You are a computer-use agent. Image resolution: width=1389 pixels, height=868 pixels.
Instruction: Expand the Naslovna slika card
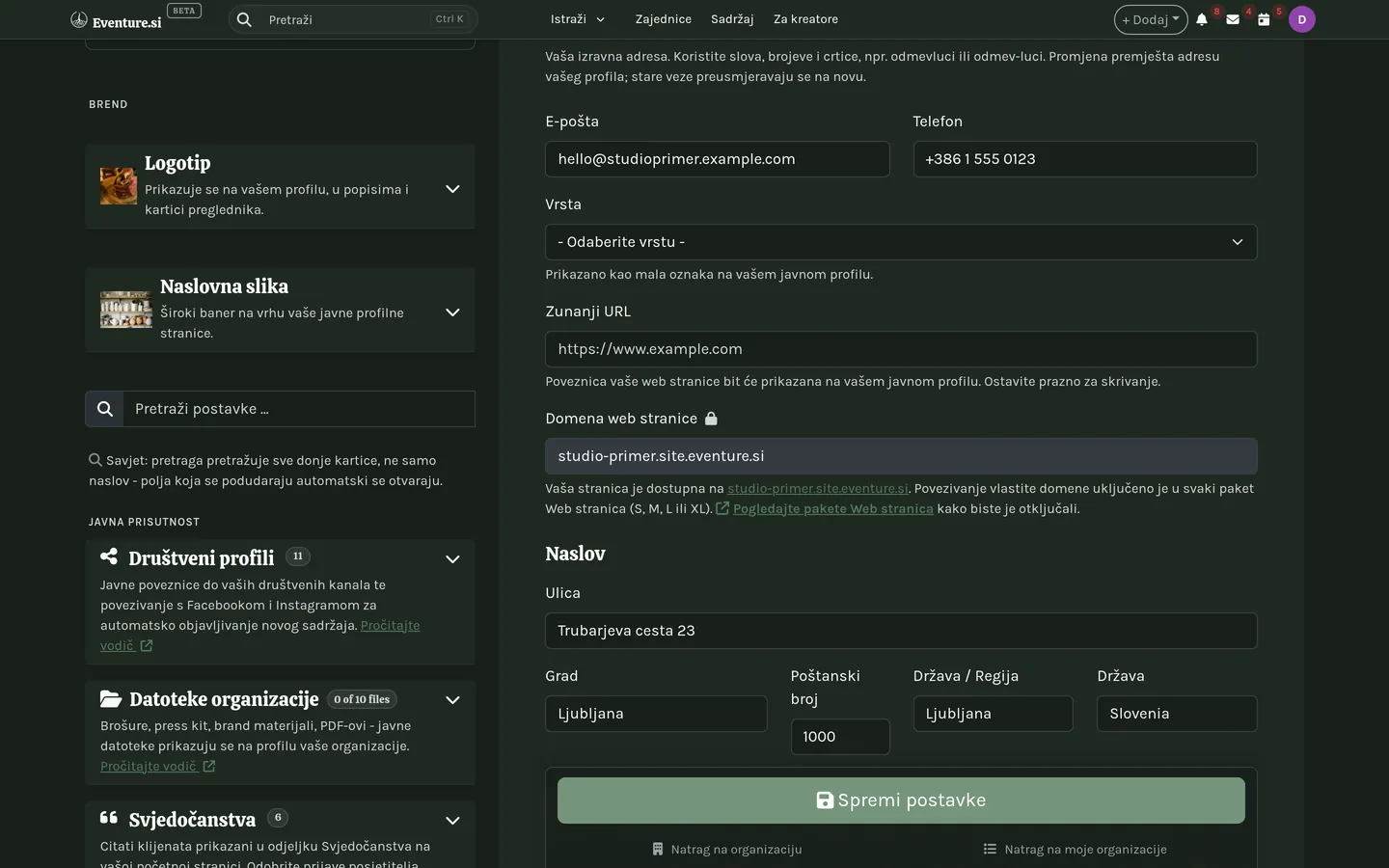(452, 312)
